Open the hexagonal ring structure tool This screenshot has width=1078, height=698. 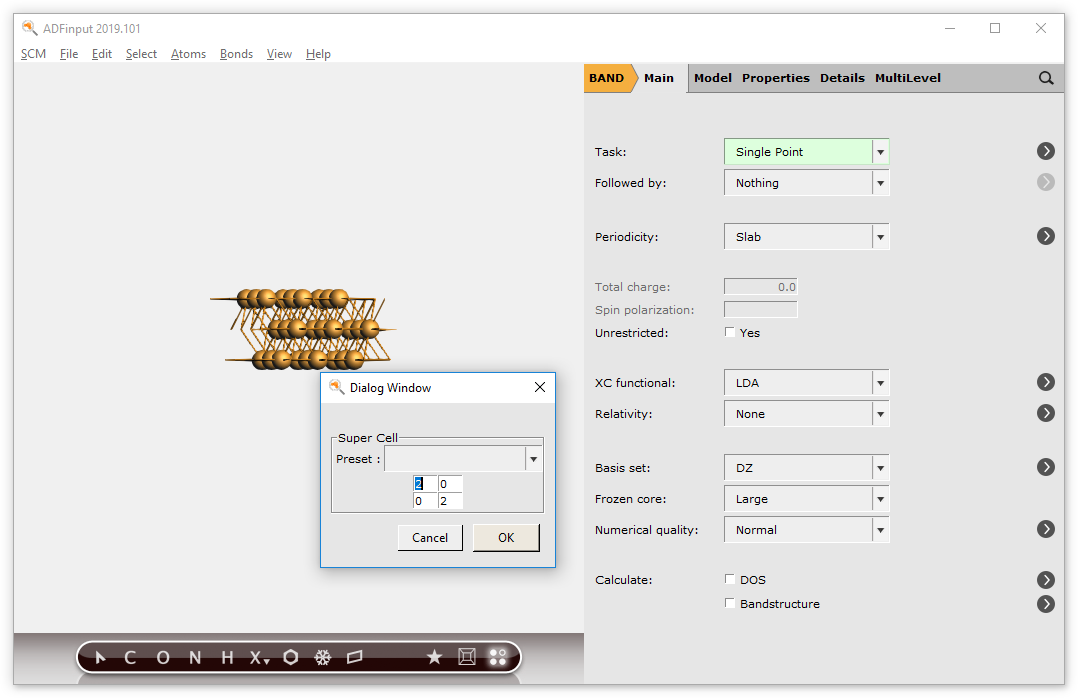coord(291,657)
